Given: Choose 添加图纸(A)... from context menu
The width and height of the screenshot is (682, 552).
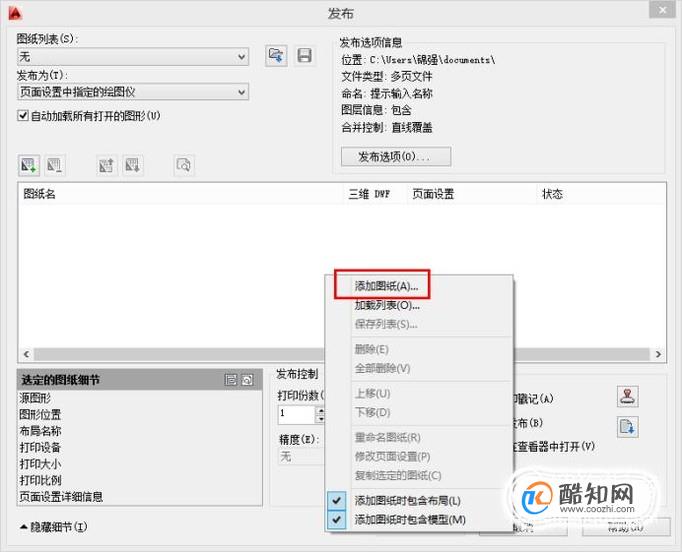Looking at the screenshot, I should point(386,286).
